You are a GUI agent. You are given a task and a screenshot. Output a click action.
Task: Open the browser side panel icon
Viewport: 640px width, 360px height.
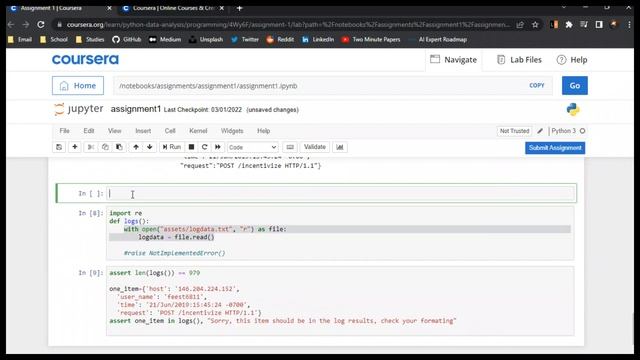pyautogui.click(x=599, y=25)
